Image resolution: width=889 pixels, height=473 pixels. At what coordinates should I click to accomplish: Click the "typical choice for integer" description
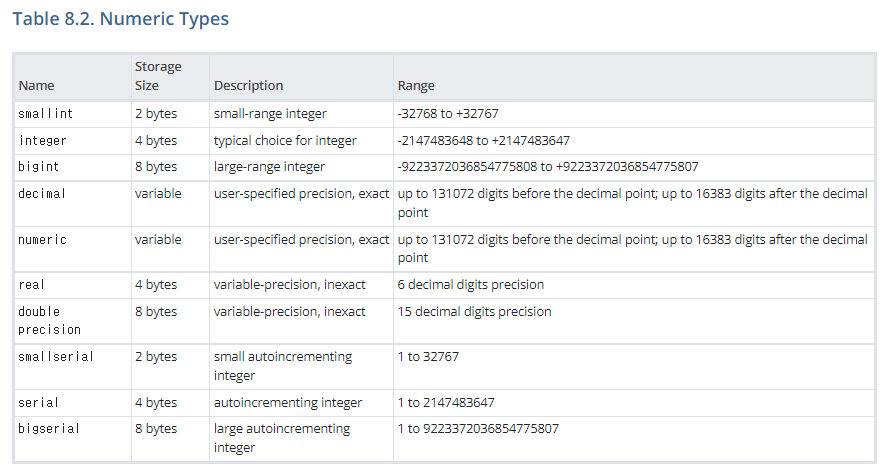[285, 140]
